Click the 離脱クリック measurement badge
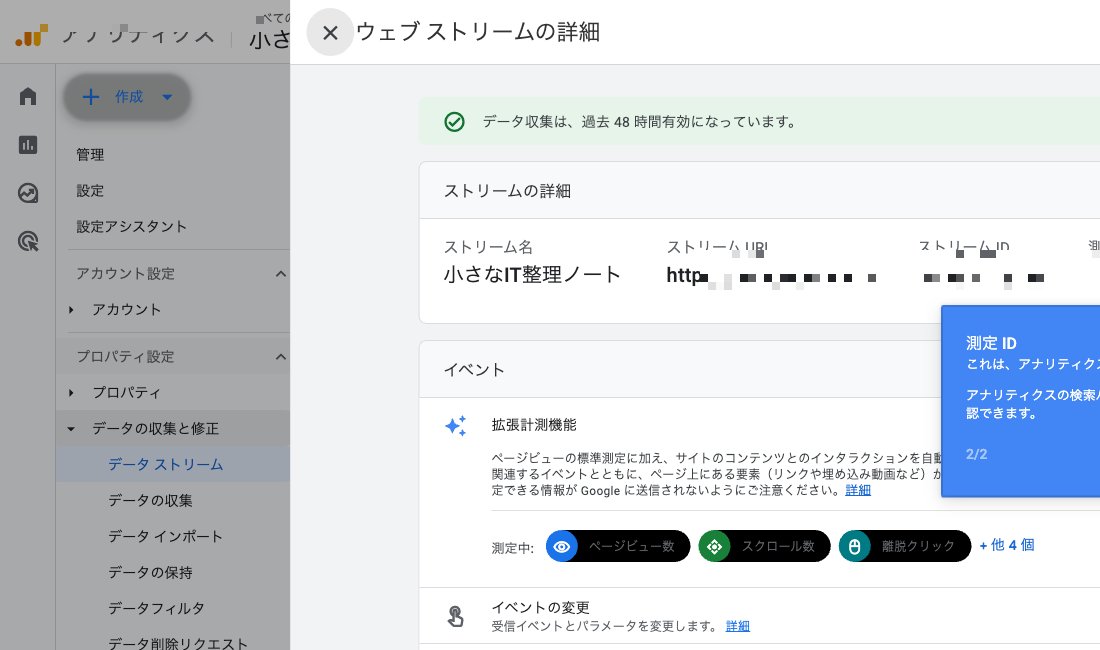 click(x=904, y=546)
